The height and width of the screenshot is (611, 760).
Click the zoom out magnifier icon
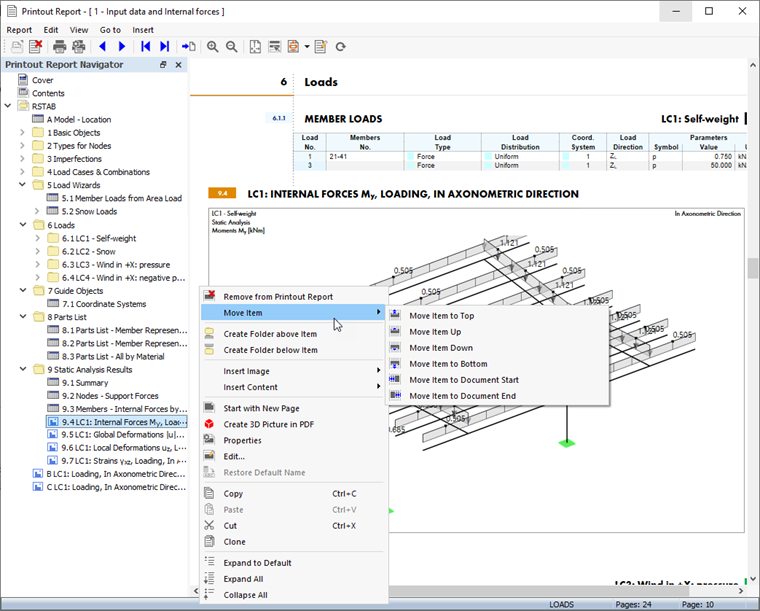[232, 47]
